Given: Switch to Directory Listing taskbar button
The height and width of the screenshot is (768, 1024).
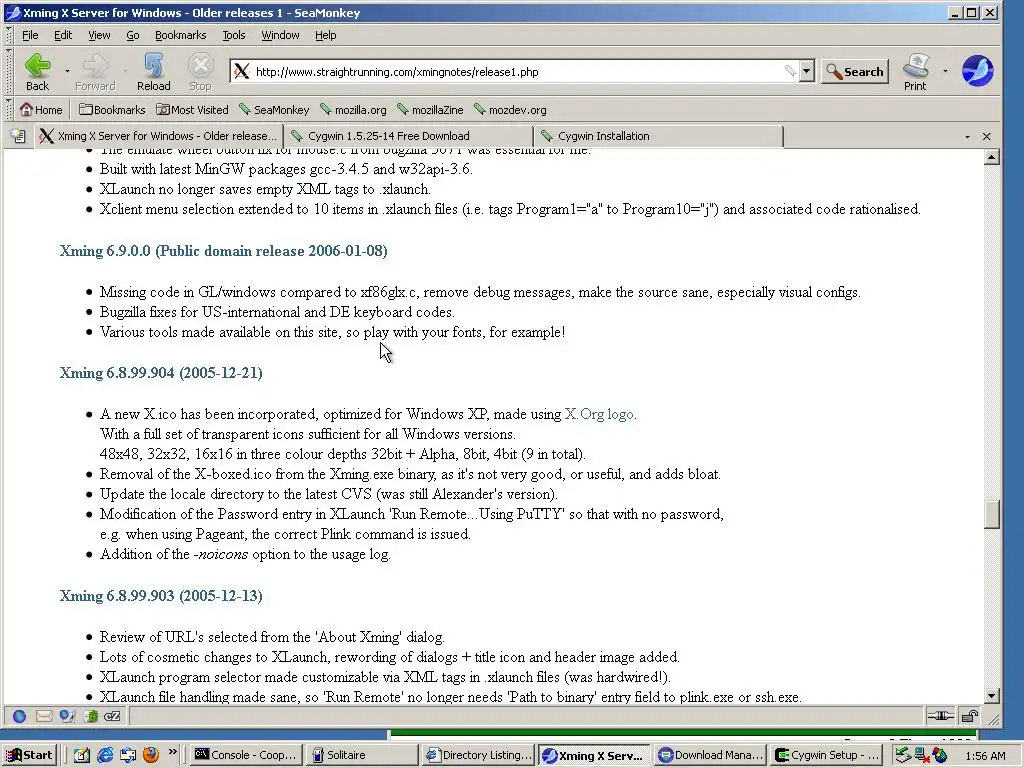Looking at the screenshot, I should coord(479,755).
